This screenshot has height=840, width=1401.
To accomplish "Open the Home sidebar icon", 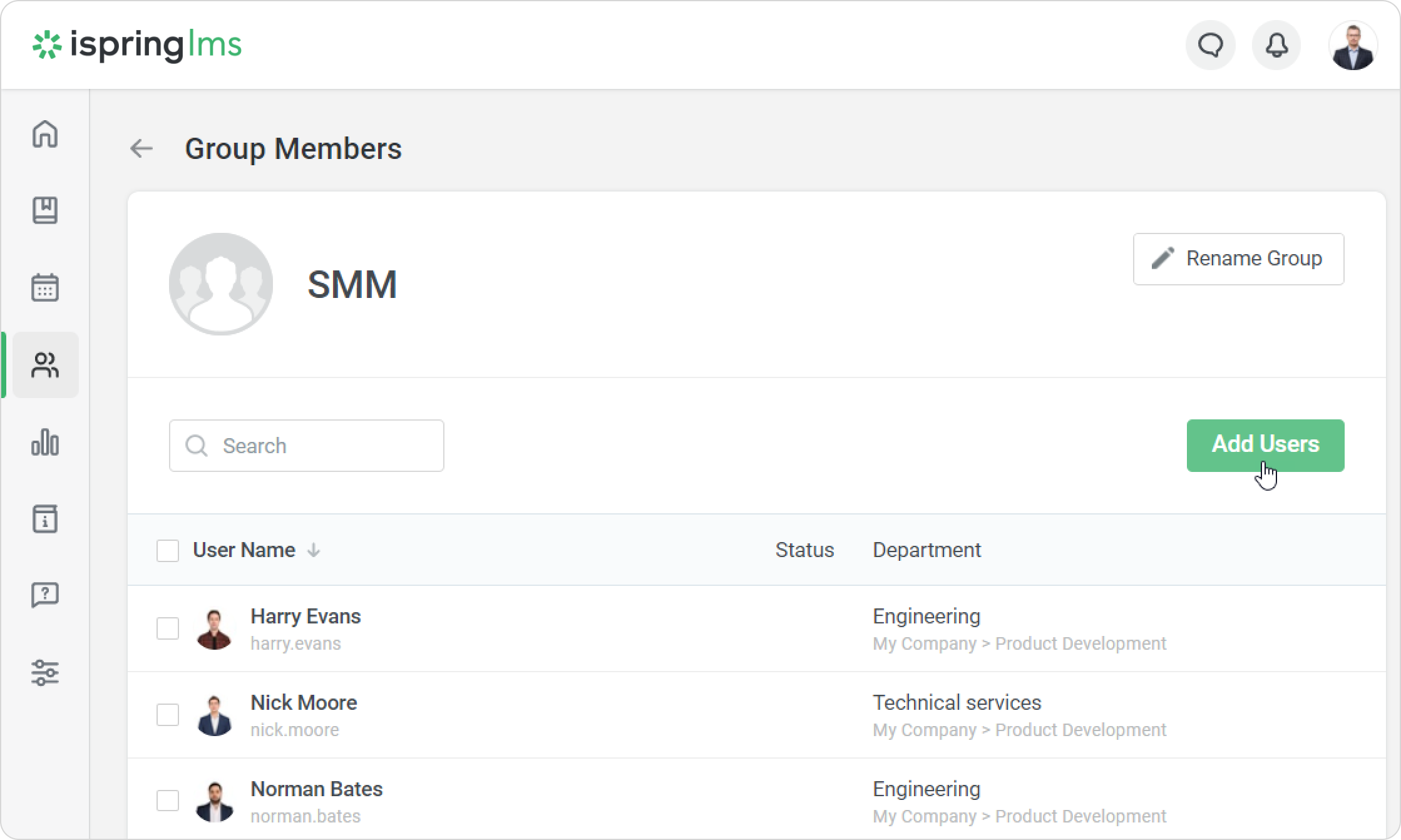I will [45, 134].
